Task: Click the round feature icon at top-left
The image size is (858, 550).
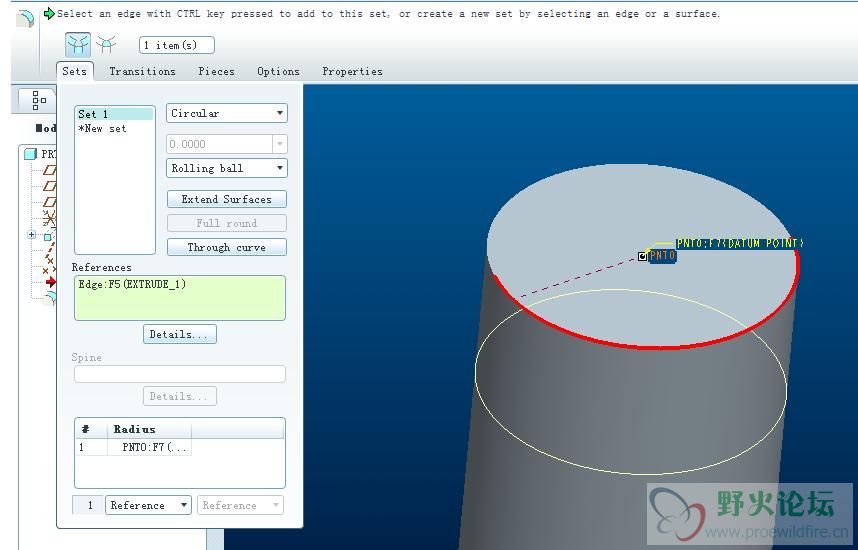Action: (25, 19)
